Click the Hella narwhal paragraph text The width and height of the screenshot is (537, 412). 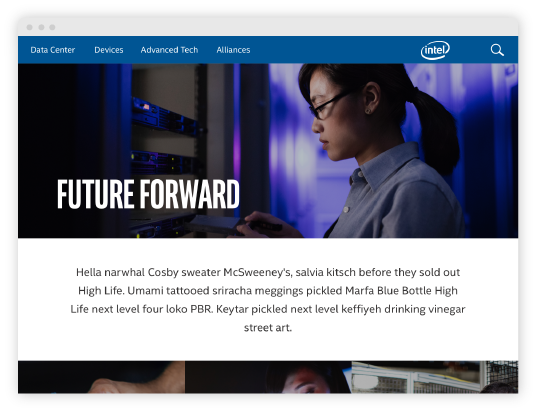(x=268, y=300)
